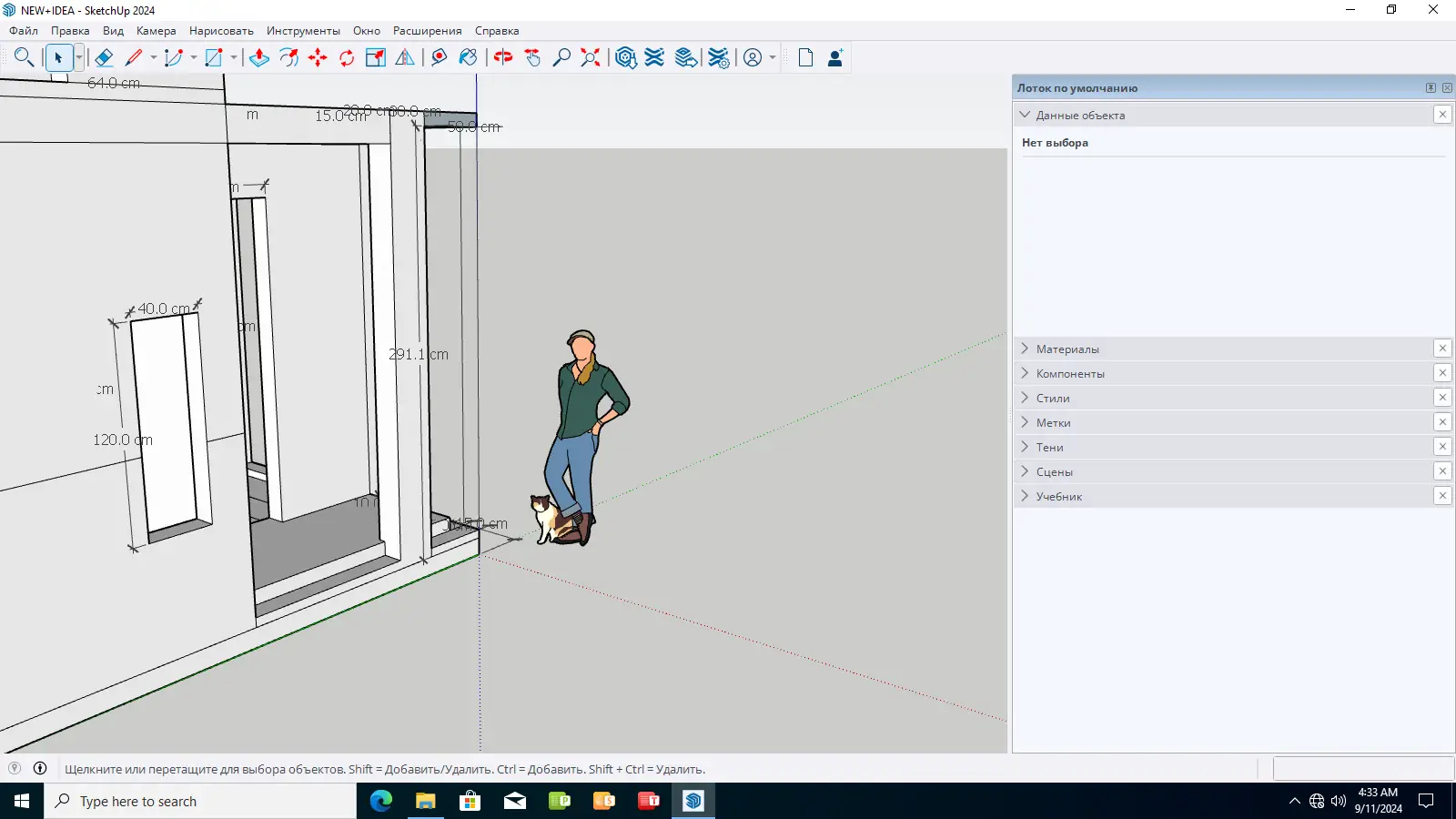Open the Расширения menu
Image resolution: width=1456 pixels, height=819 pixels.
tap(427, 31)
